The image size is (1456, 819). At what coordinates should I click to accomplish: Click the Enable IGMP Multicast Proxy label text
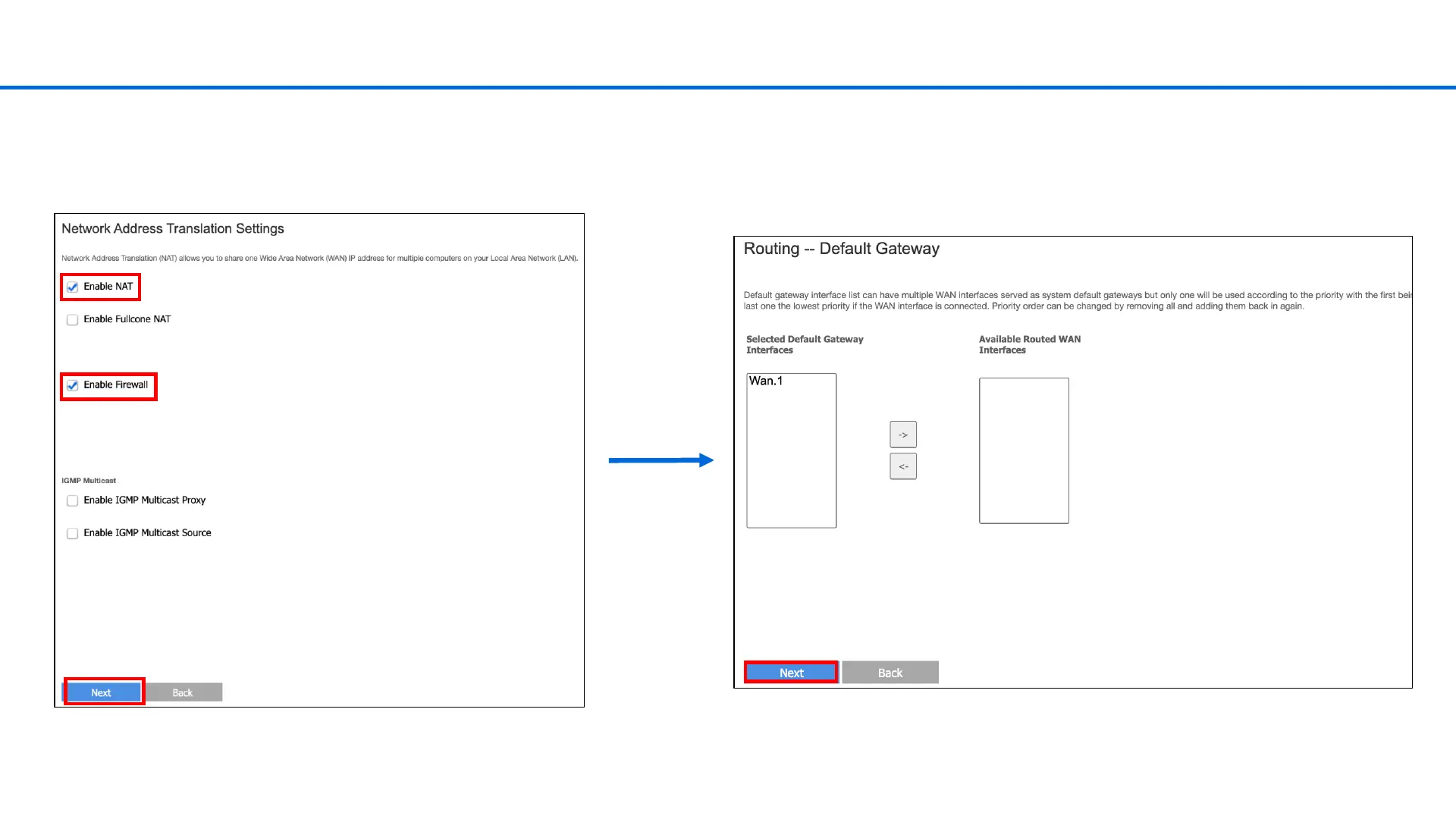pos(145,500)
